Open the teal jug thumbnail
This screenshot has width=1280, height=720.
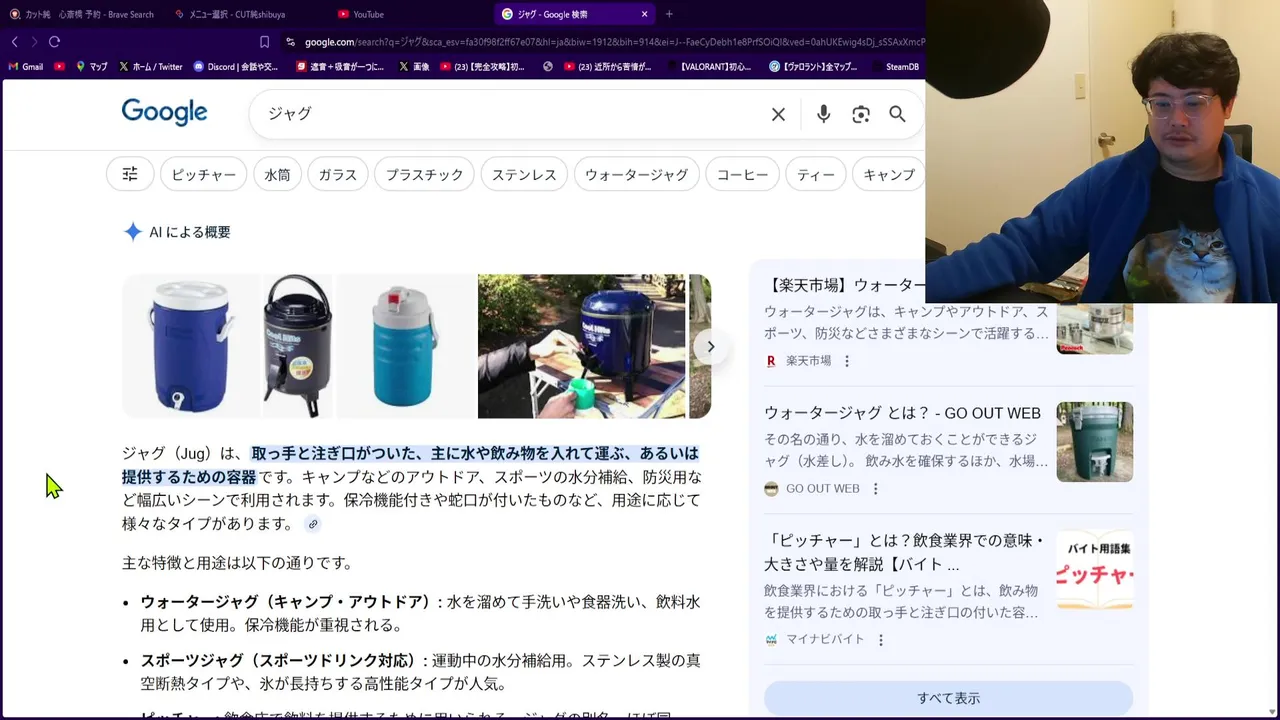click(x=404, y=346)
